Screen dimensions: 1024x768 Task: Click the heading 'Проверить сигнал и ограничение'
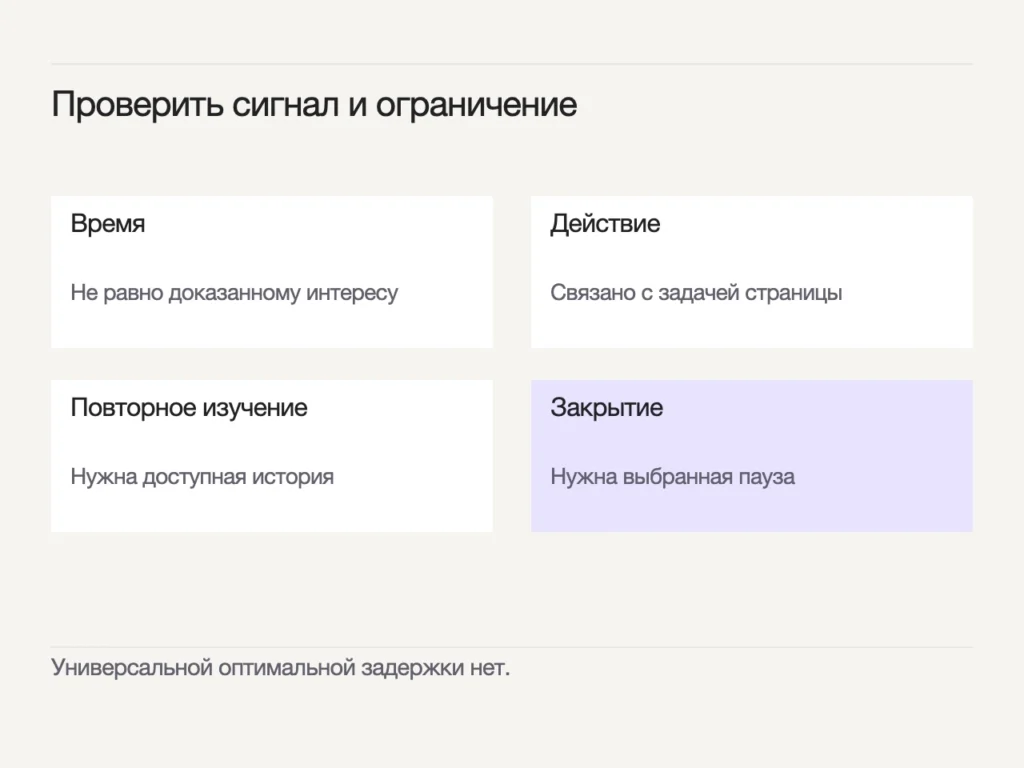pos(314,104)
